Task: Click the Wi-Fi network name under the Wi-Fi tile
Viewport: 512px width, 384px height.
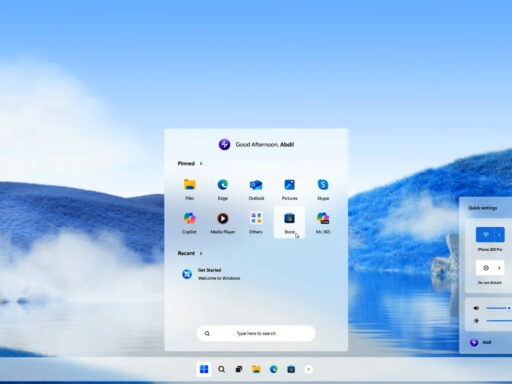Action: pos(490,249)
